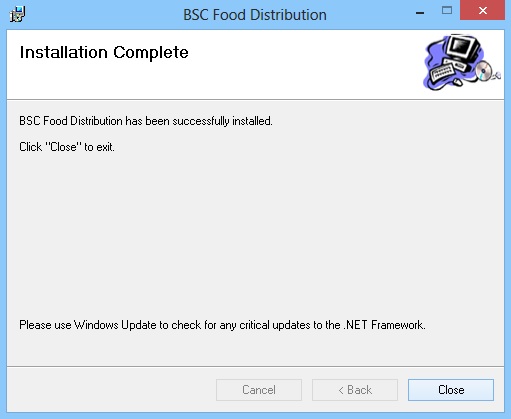This screenshot has height=419, width=511.
Task: Click the disabled Cancel button
Action: [x=259, y=390]
